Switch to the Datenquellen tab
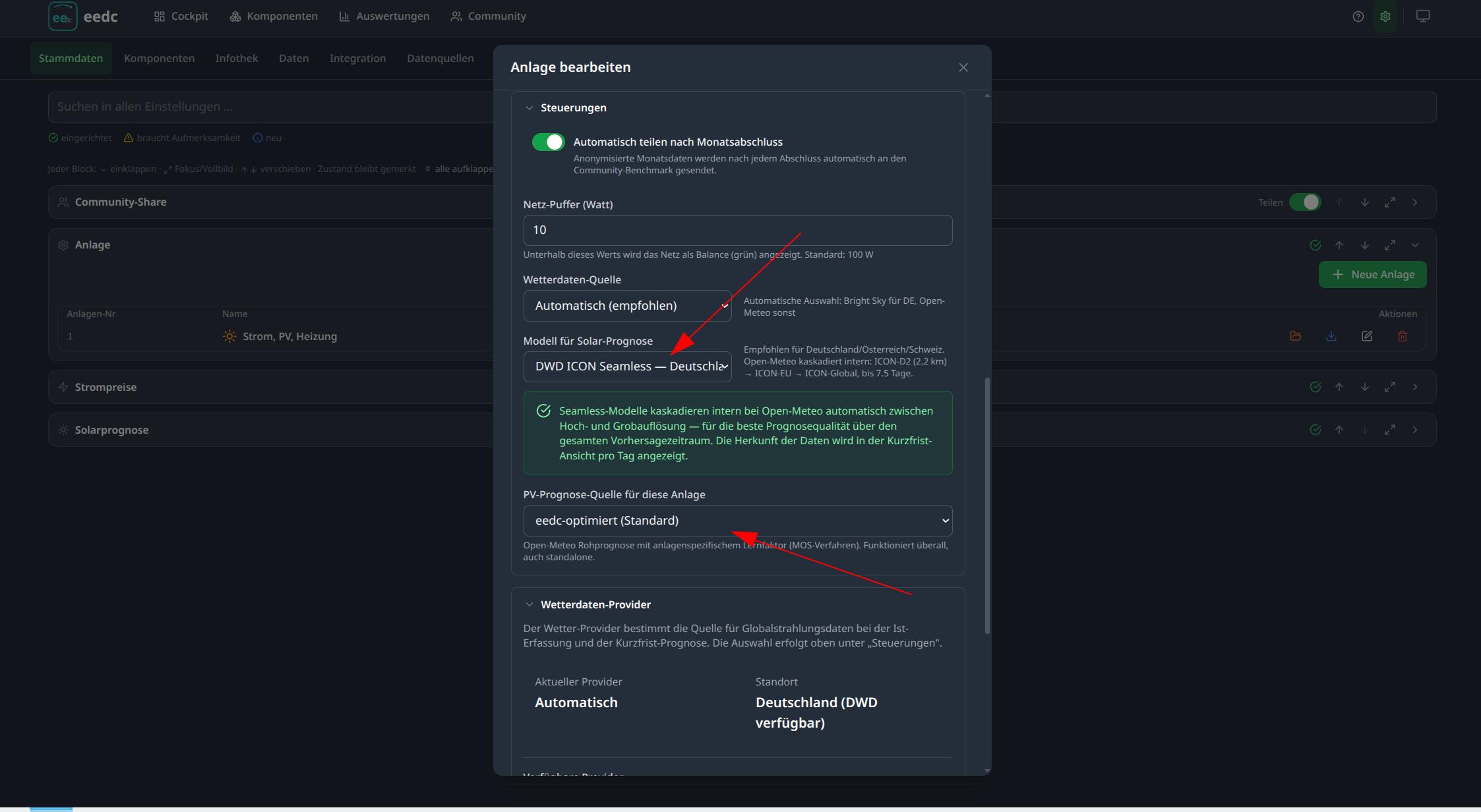The width and height of the screenshot is (1481, 812). coord(440,58)
